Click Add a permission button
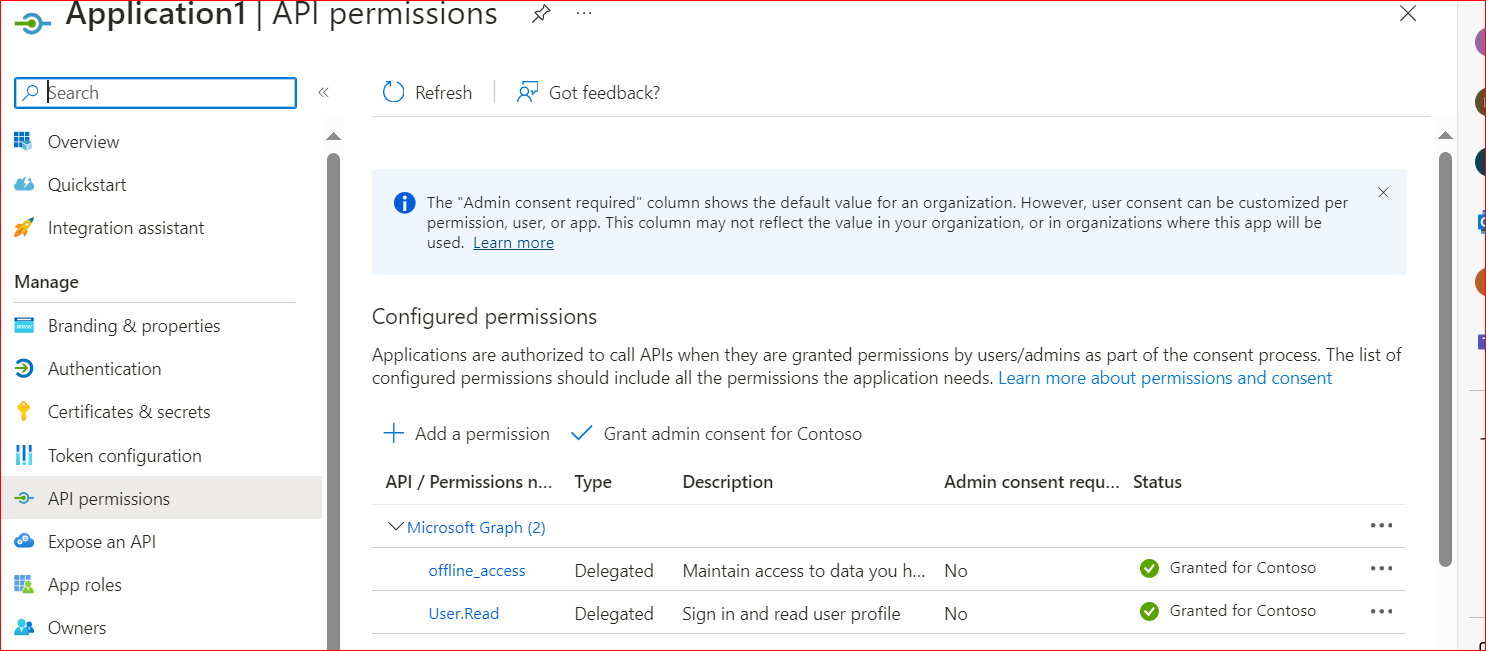The image size is (1486, 651). (x=467, y=434)
